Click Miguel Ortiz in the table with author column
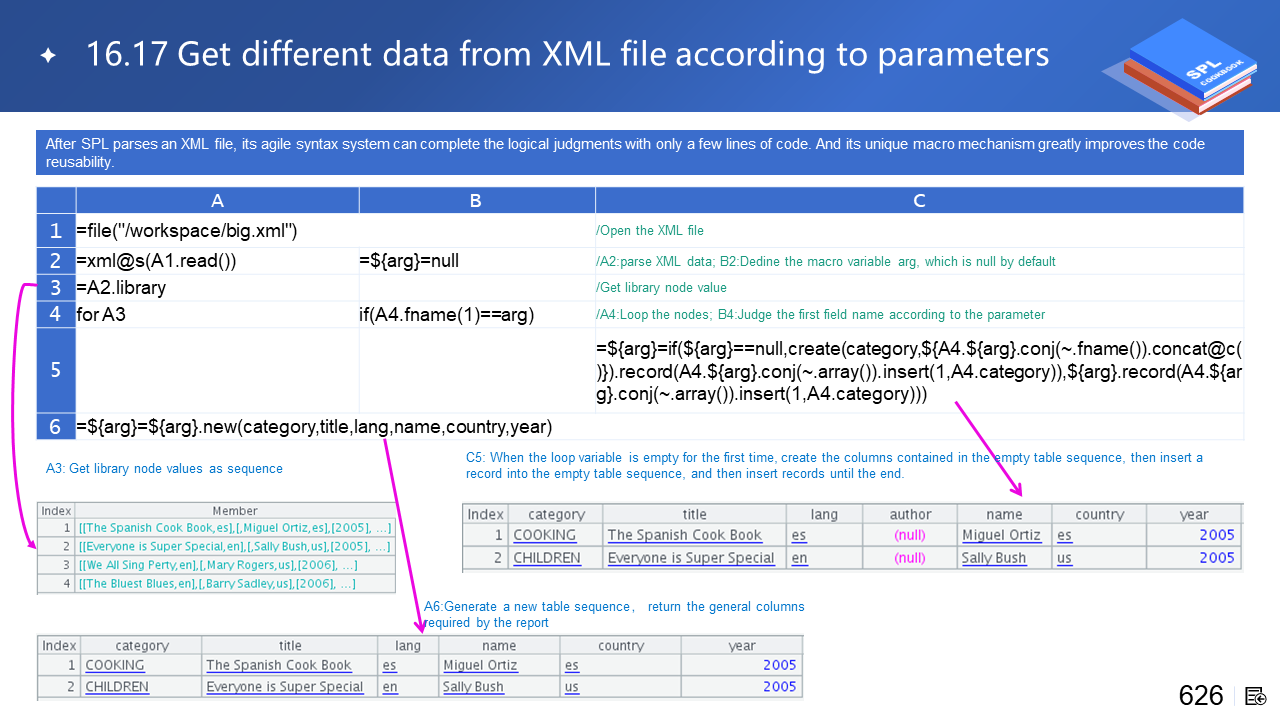 (x=1001, y=535)
